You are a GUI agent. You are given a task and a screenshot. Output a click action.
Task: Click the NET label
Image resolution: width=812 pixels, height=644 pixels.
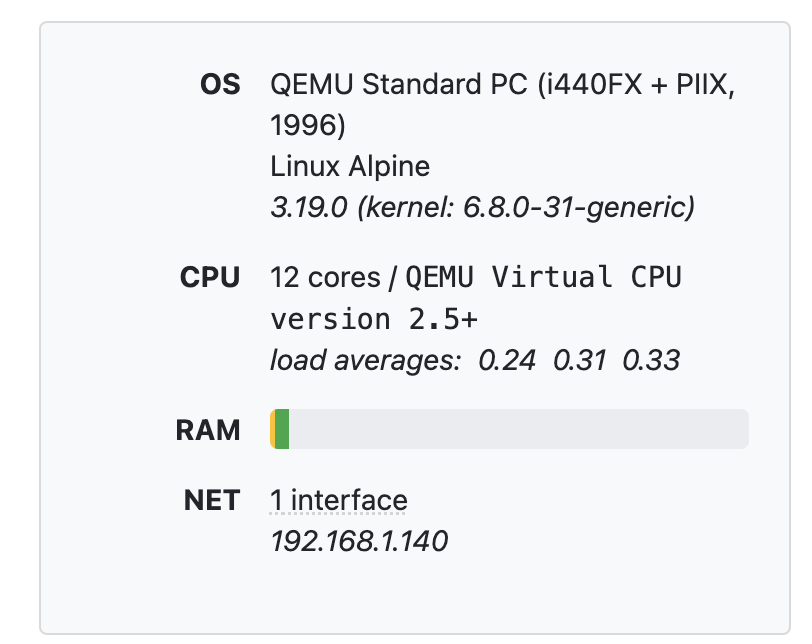click(x=212, y=500)
